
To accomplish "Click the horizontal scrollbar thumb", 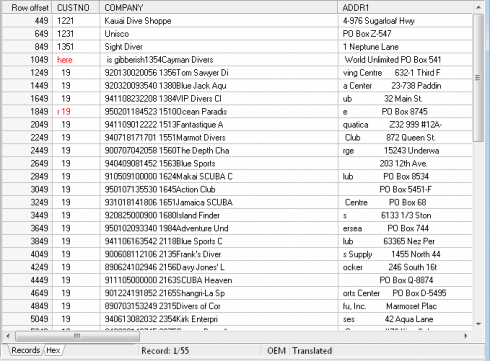I will [x=77, y=336].
